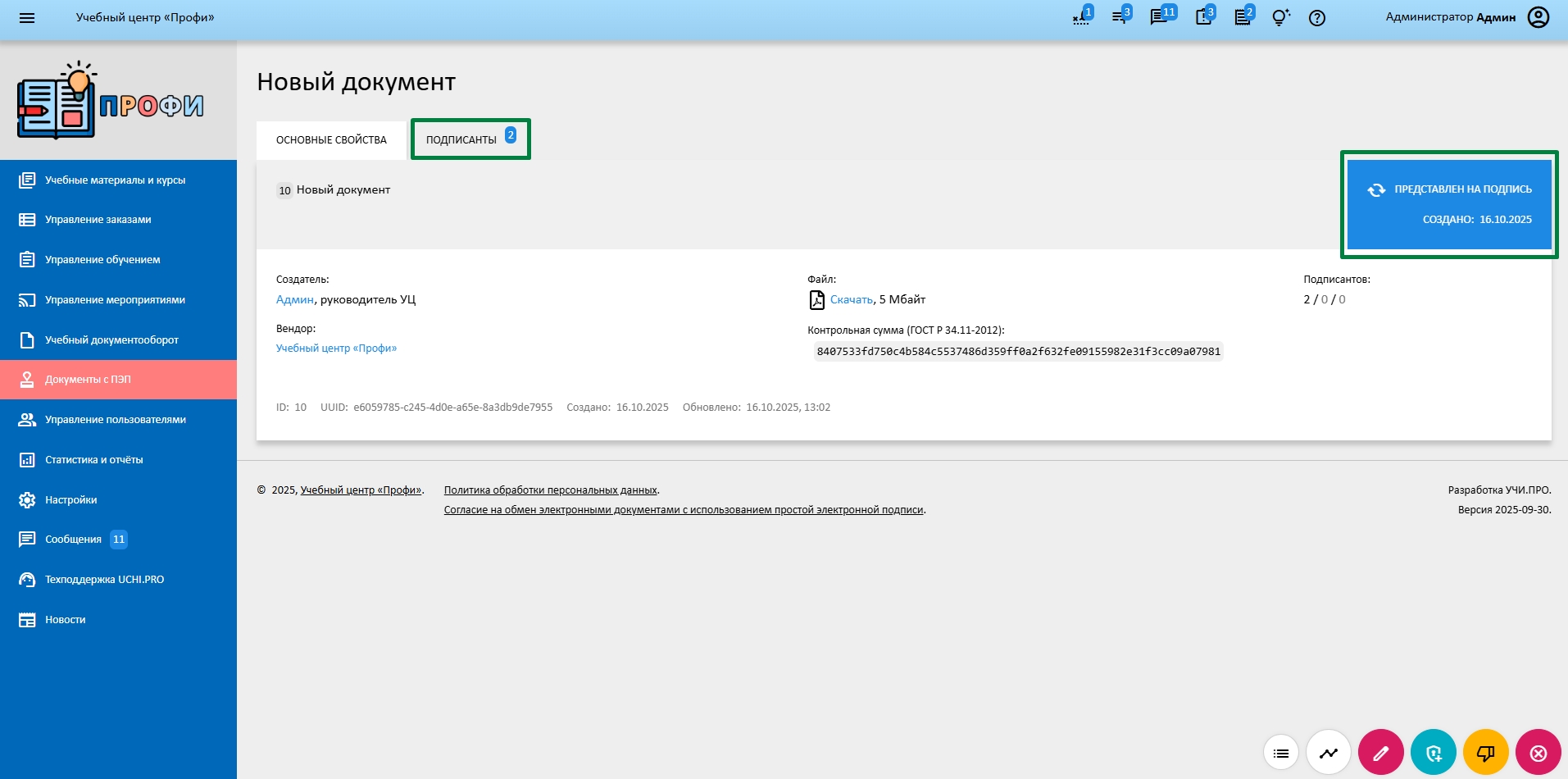Open the hamburger menu in the header

coord(27,18)
